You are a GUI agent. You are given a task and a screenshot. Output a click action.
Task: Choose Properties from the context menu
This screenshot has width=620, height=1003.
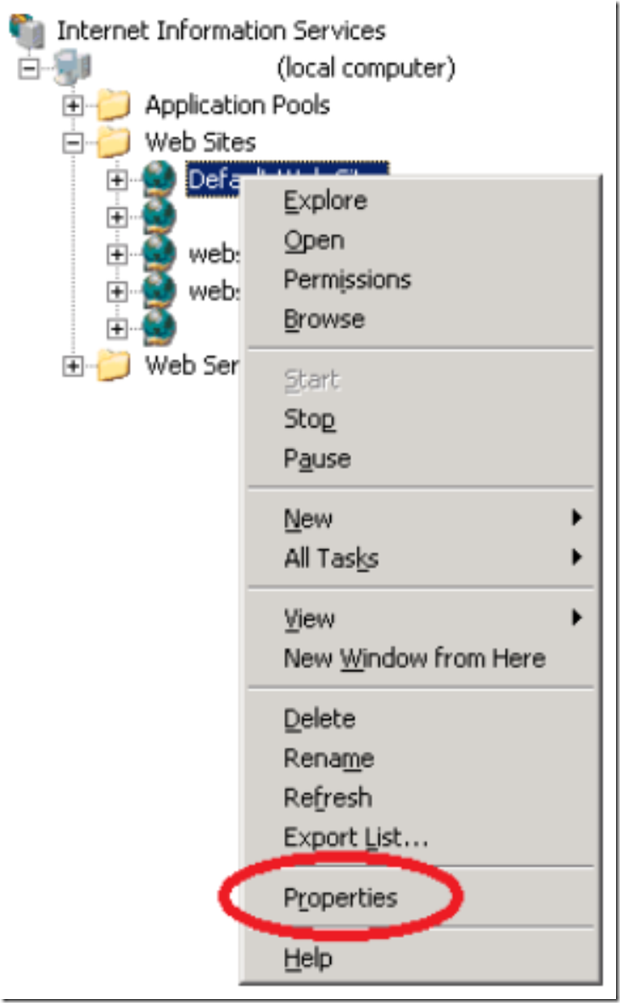[340, 898]
